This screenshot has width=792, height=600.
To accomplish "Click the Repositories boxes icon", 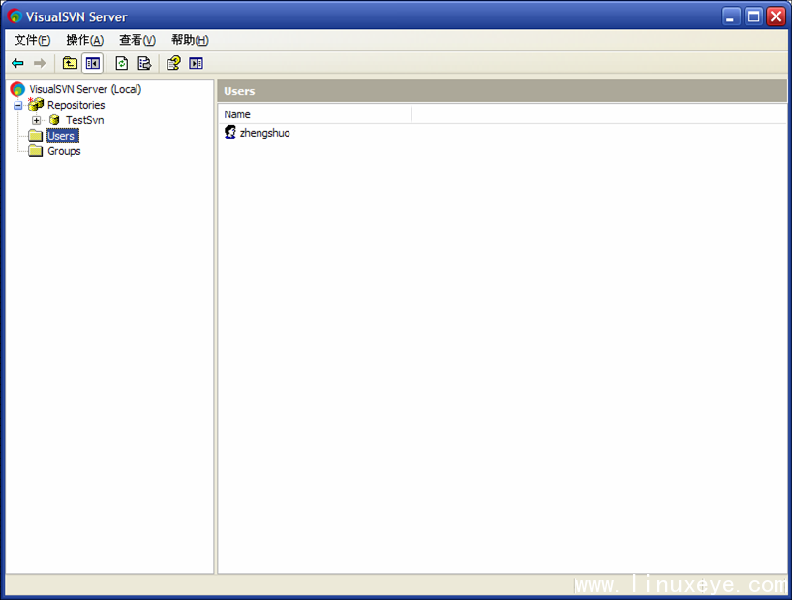I will [36, 104].
